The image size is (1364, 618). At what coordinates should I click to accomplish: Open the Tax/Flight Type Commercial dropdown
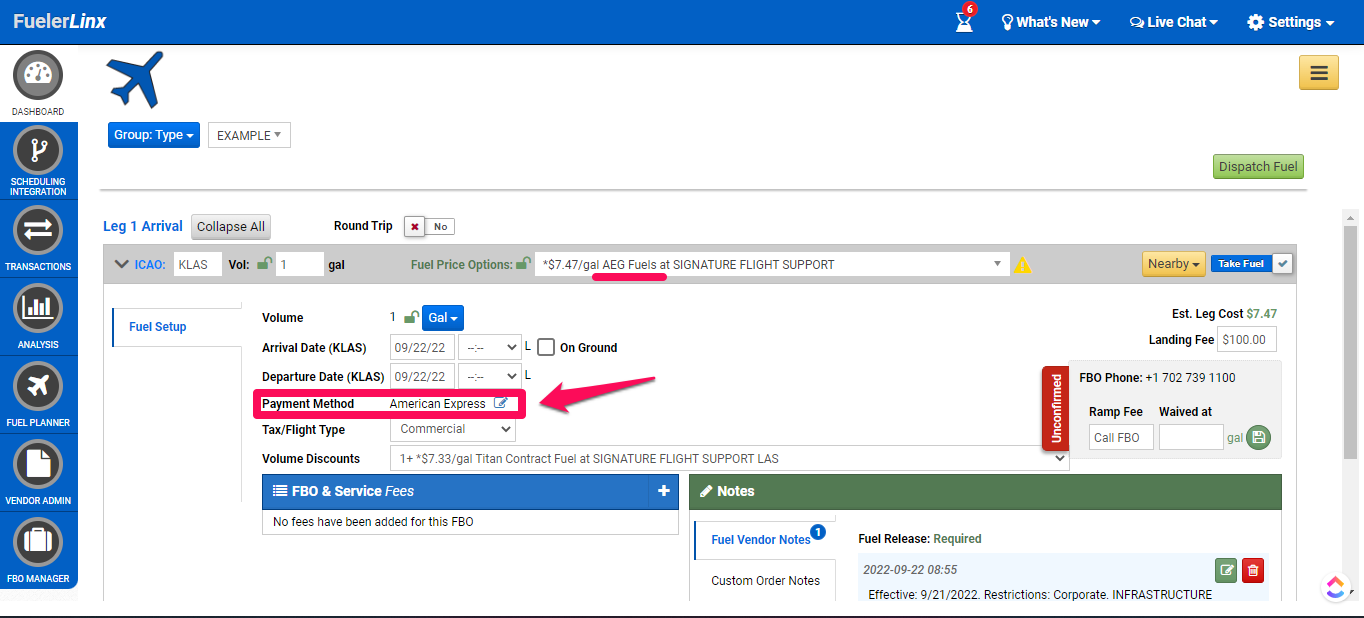[x=453, y=429]
